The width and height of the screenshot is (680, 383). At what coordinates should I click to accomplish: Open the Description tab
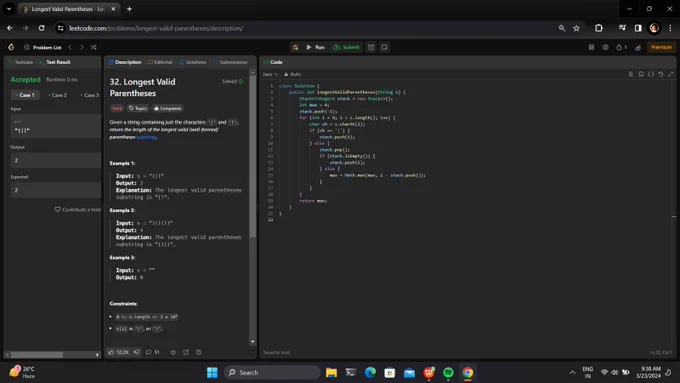[x=125, y=62]
